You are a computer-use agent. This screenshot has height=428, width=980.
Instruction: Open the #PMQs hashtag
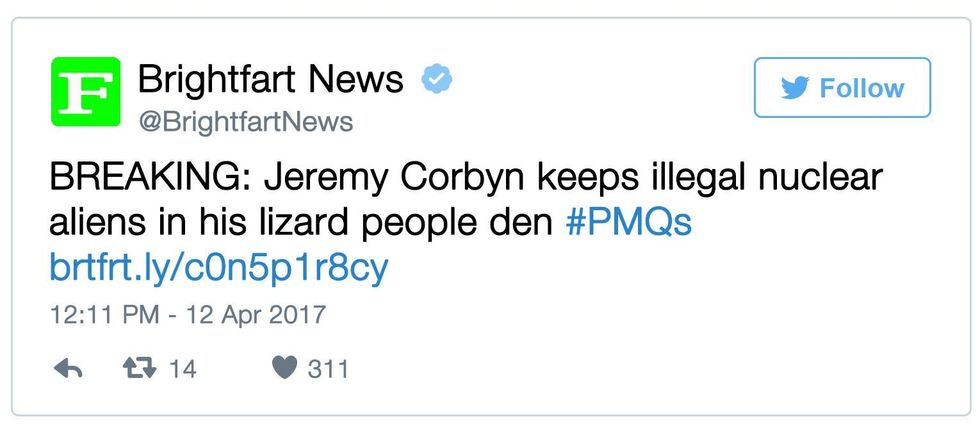(x=628, y=223)
